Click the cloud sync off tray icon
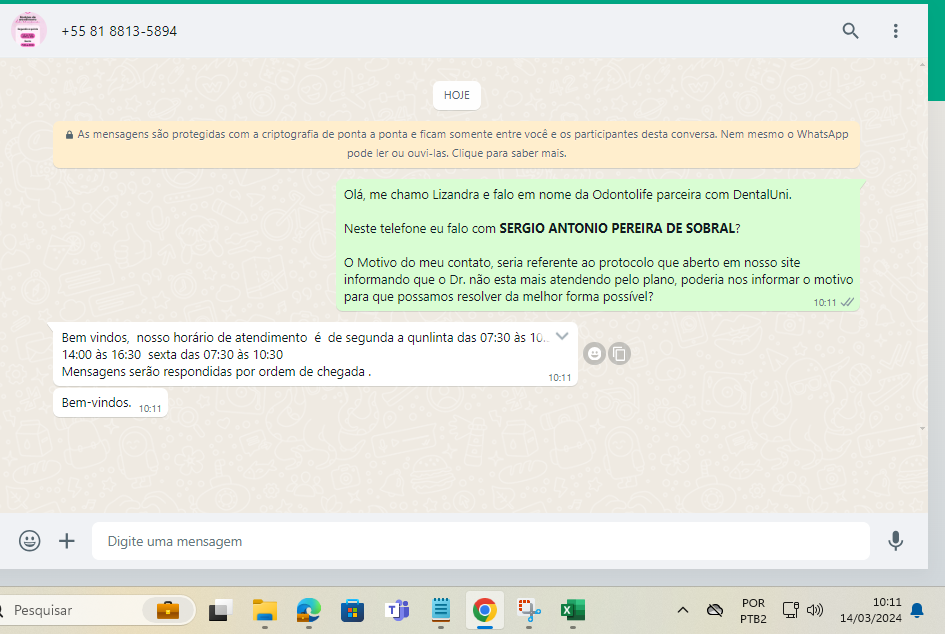The image size is (945, 634). pos(715,610)
